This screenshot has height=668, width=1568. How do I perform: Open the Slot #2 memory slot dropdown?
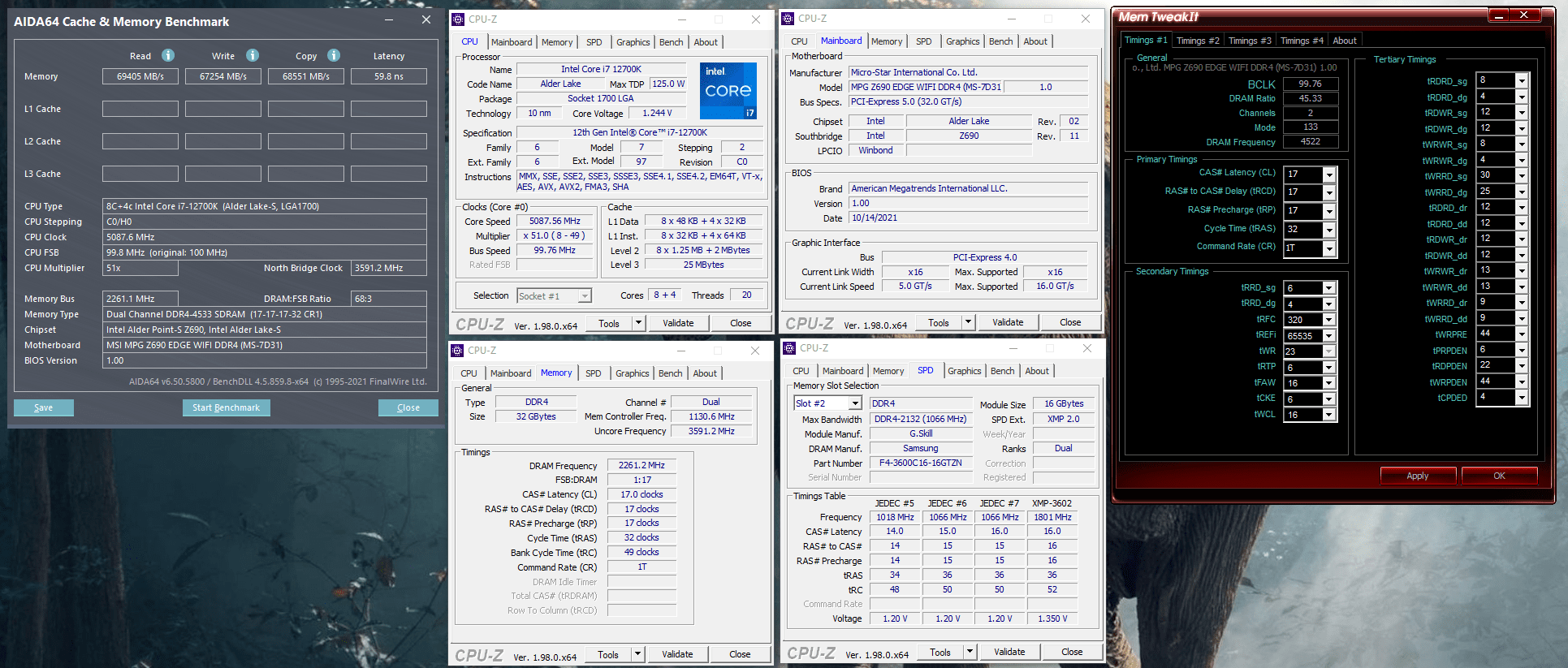point(854,403)
